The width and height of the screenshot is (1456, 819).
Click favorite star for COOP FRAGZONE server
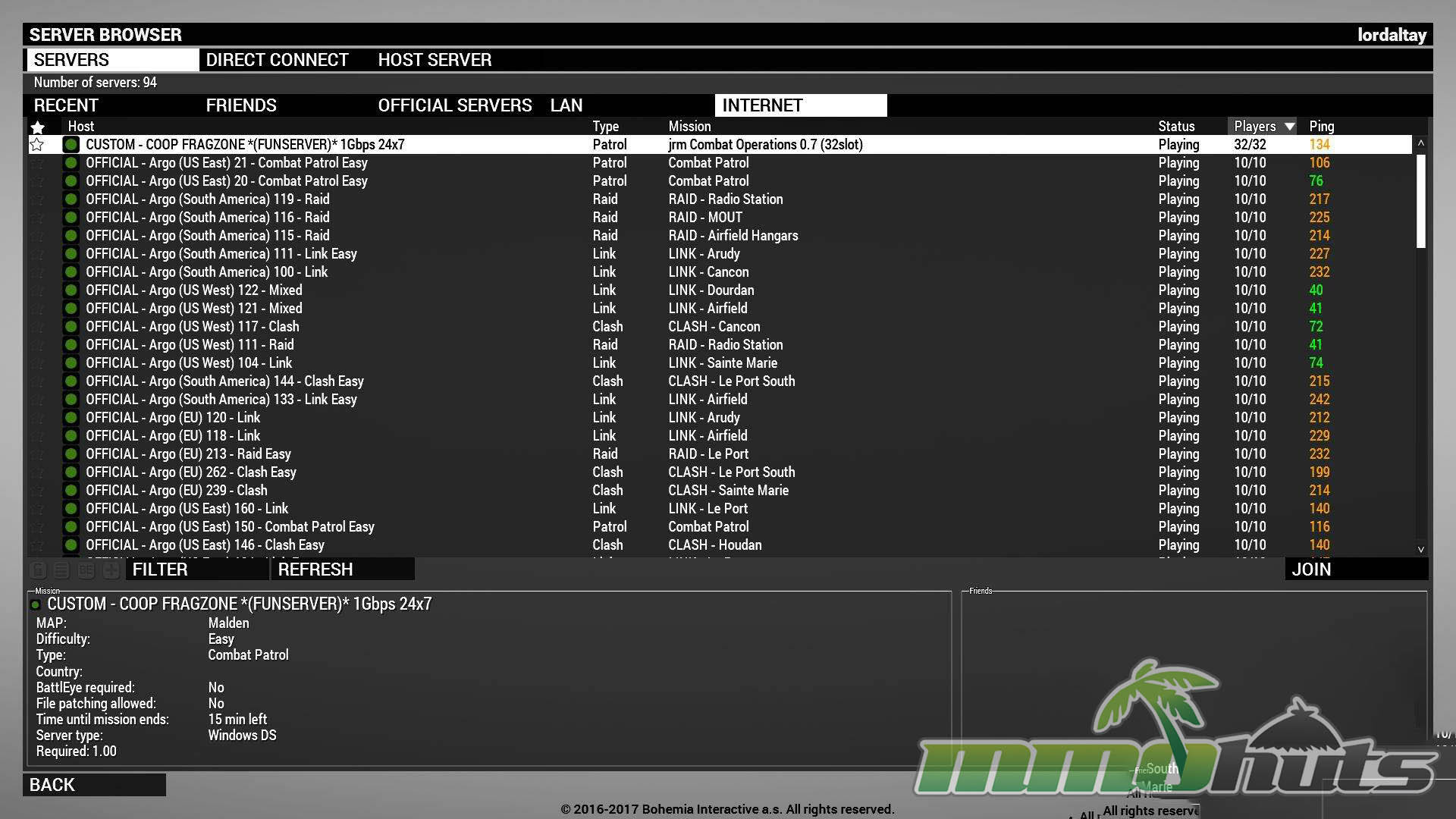[36, 144]
